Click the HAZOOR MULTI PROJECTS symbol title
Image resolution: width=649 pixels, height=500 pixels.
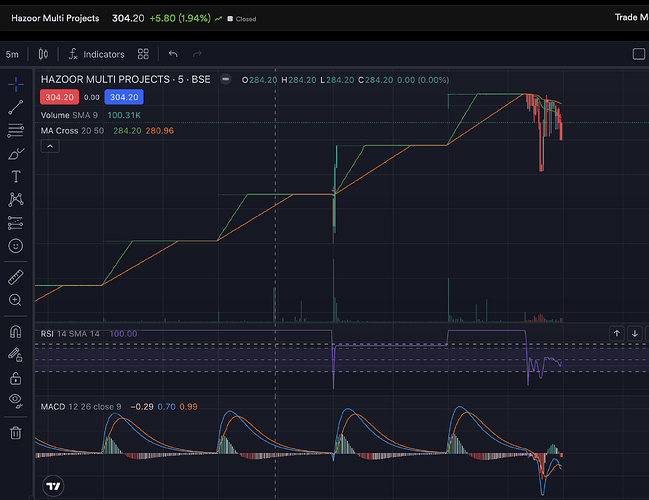pos(125,79)
